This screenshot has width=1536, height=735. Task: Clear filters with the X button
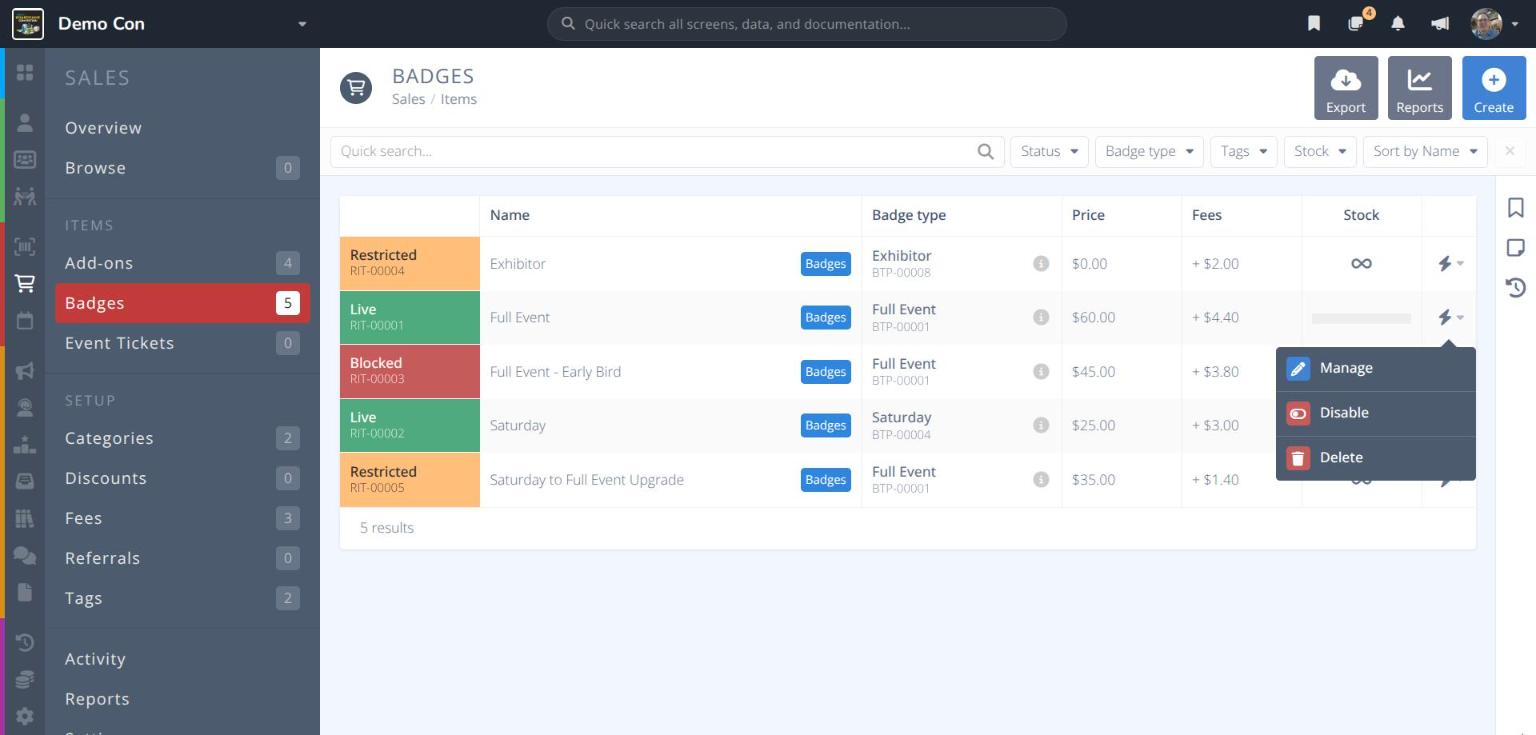click(1510, 152)
